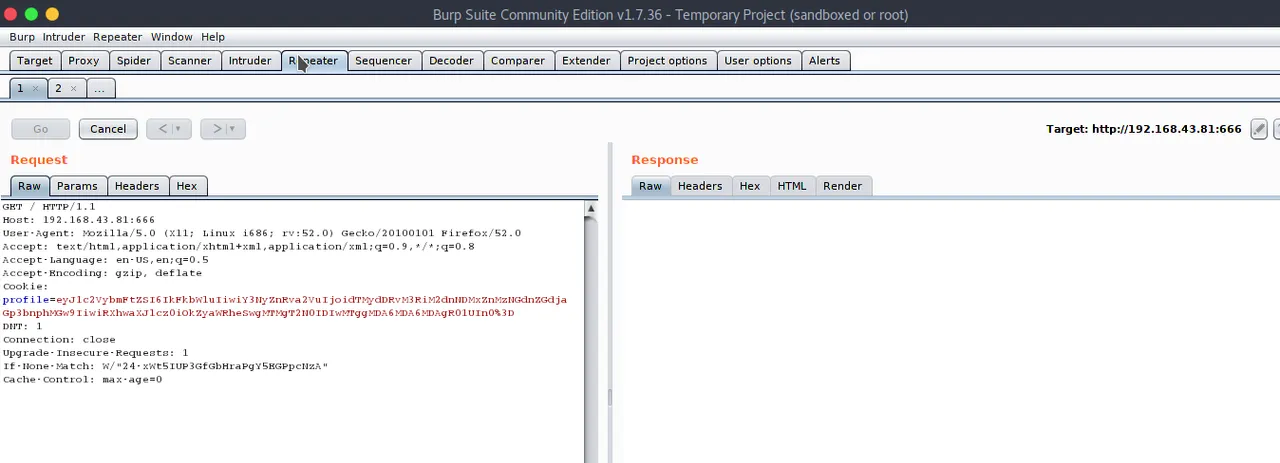Click the Target address label
This screenshot has width=1280, height=463.
(1143, 129)
